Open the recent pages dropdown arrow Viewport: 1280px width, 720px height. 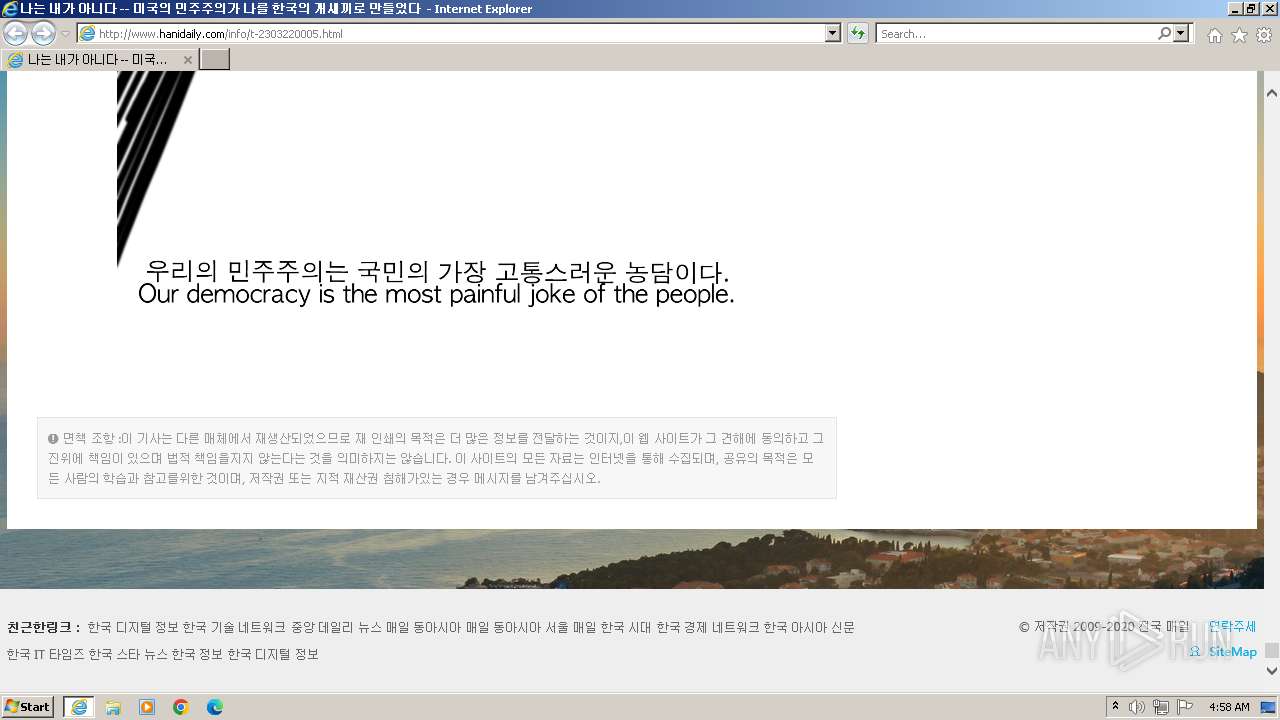[65, 34]
